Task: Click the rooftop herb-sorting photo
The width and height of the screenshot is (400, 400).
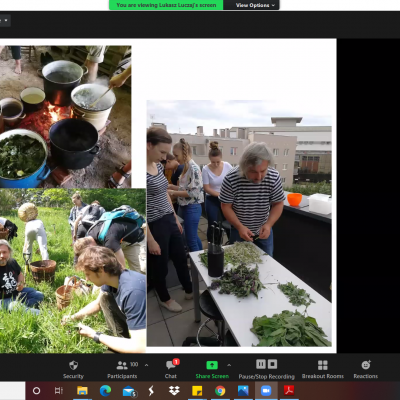Action: tap(239, 223)
